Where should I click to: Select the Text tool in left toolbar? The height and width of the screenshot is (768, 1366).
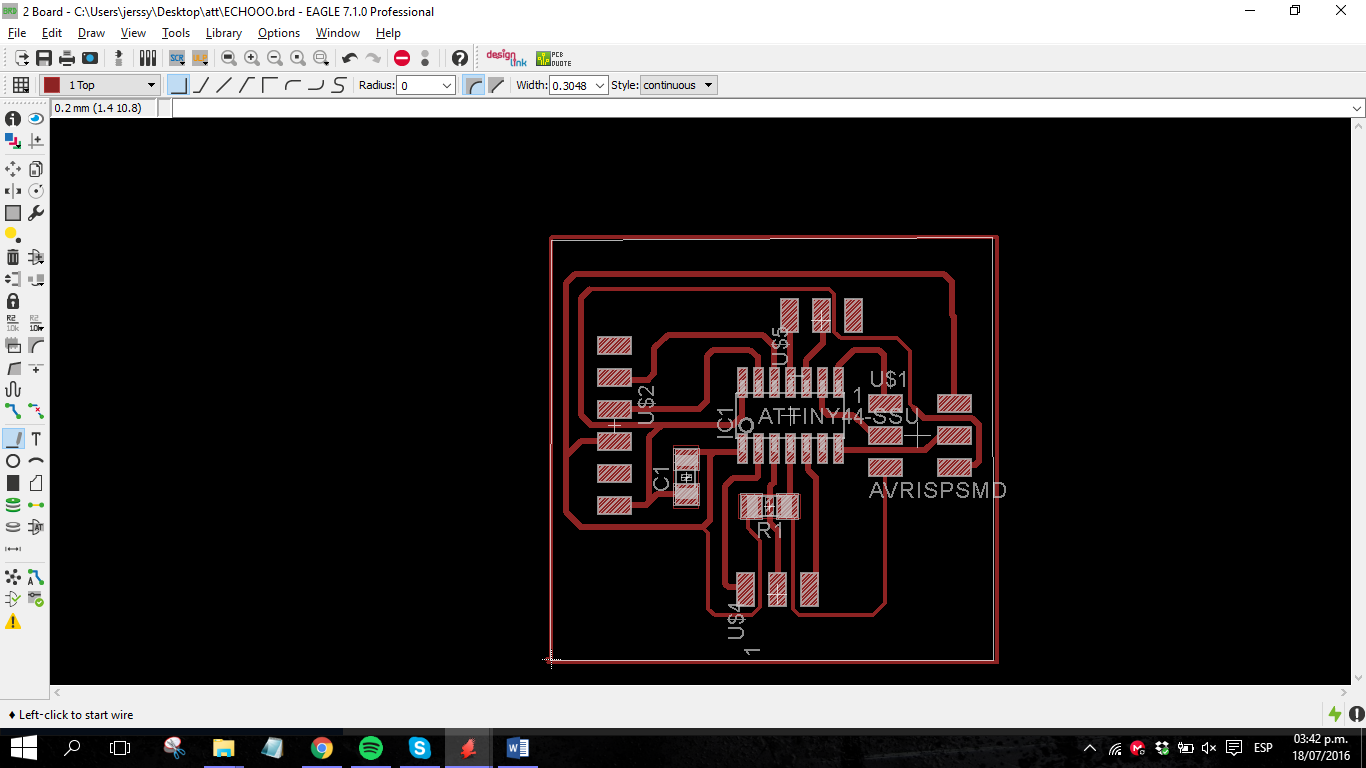36,439
